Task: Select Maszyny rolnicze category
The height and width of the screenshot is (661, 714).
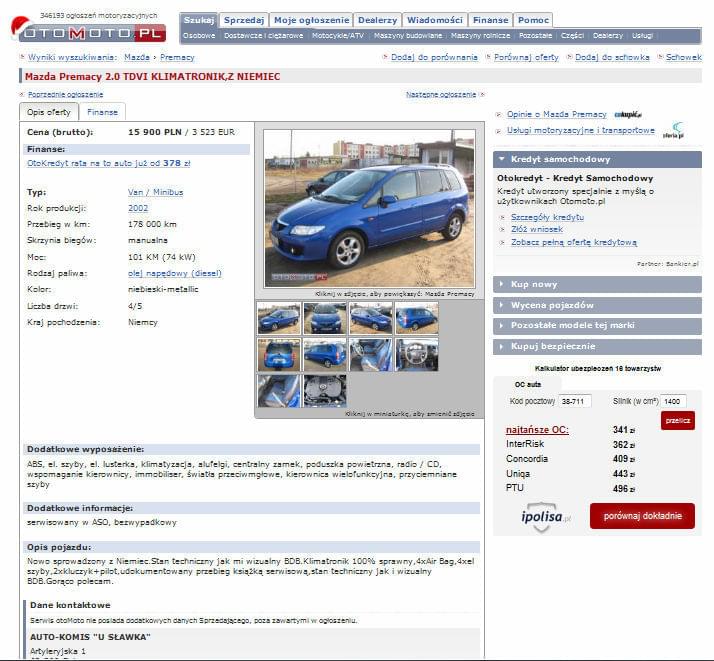Action: click(x=480, y=36)
